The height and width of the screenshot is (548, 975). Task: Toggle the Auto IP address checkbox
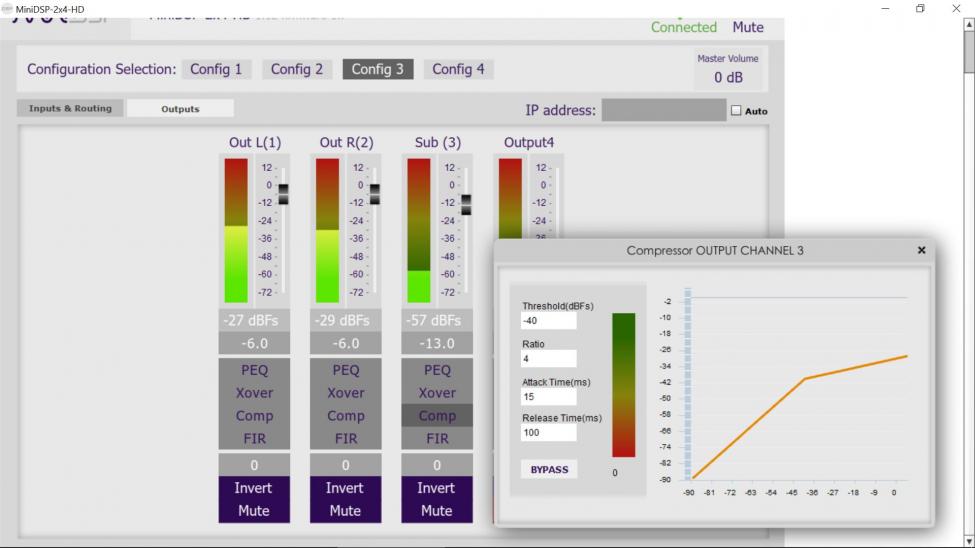click(736, 111)
